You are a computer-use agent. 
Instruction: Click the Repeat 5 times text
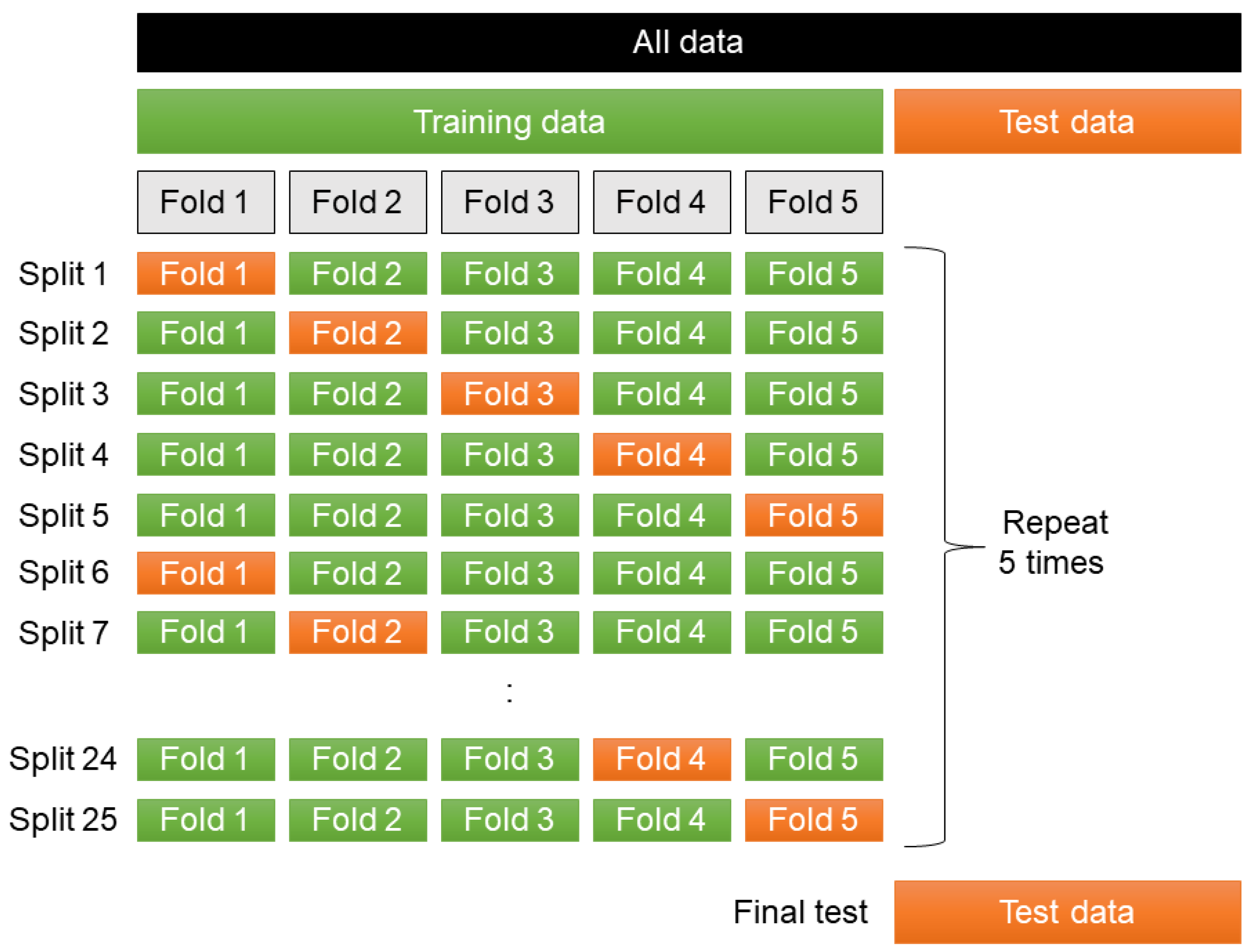click(1053, 542)
